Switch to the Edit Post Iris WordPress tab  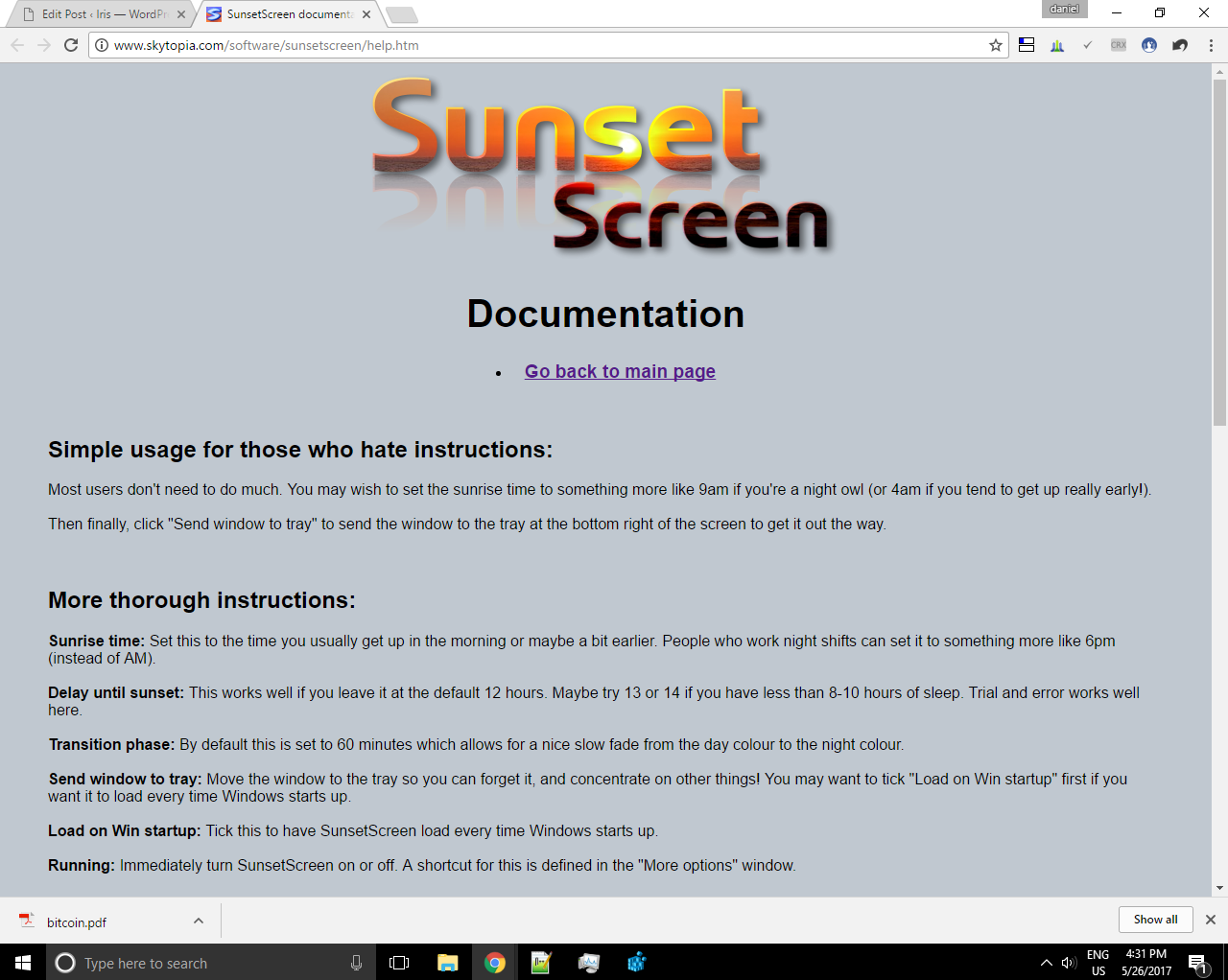(104, 14)
